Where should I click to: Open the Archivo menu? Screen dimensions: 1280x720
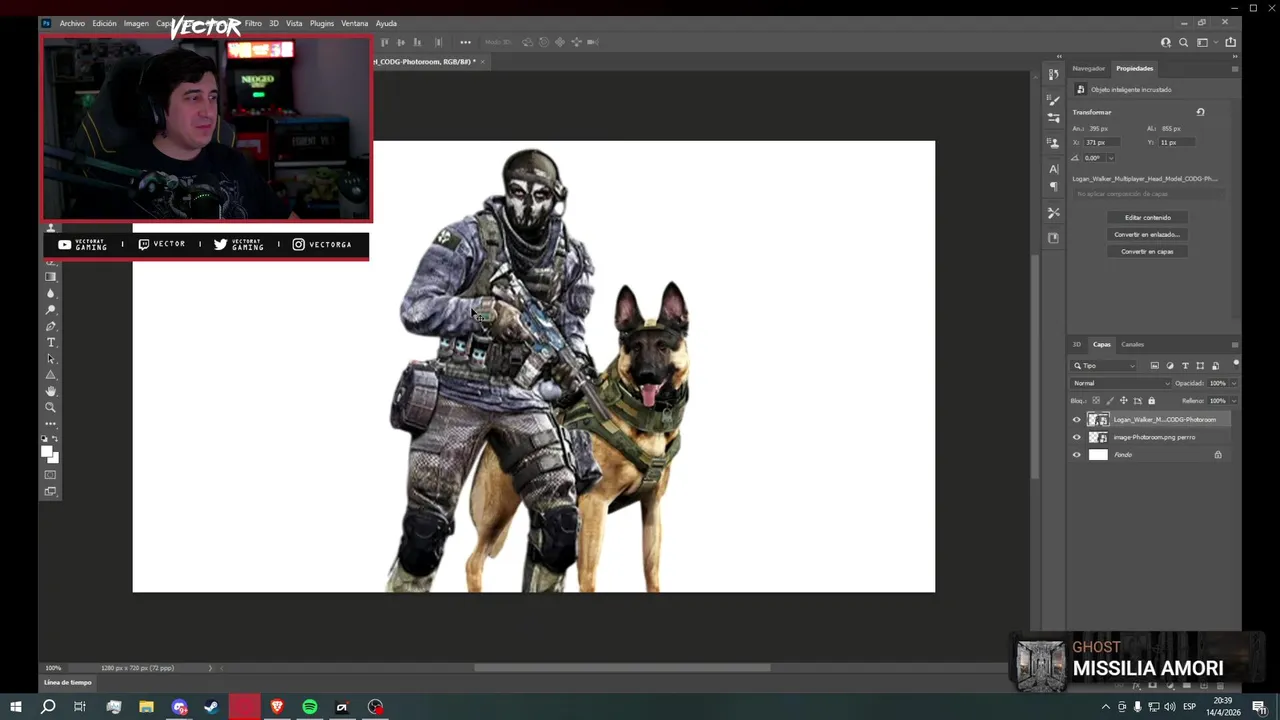(x=72, y=23)
